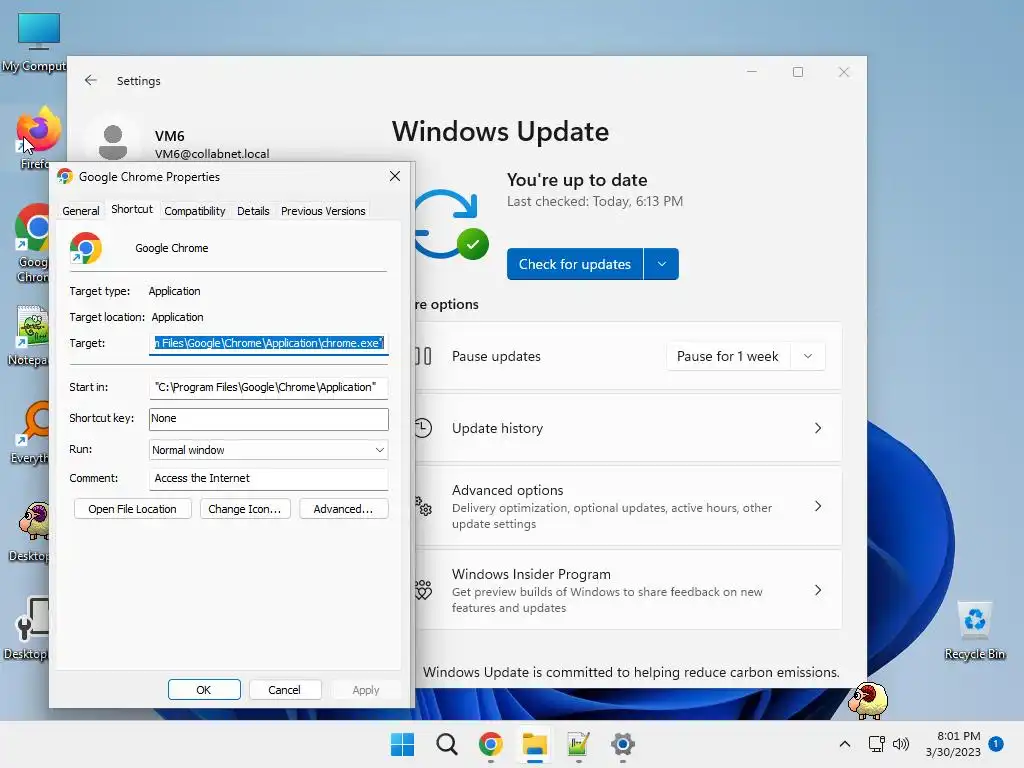Show hidden system tray icons

844,744
